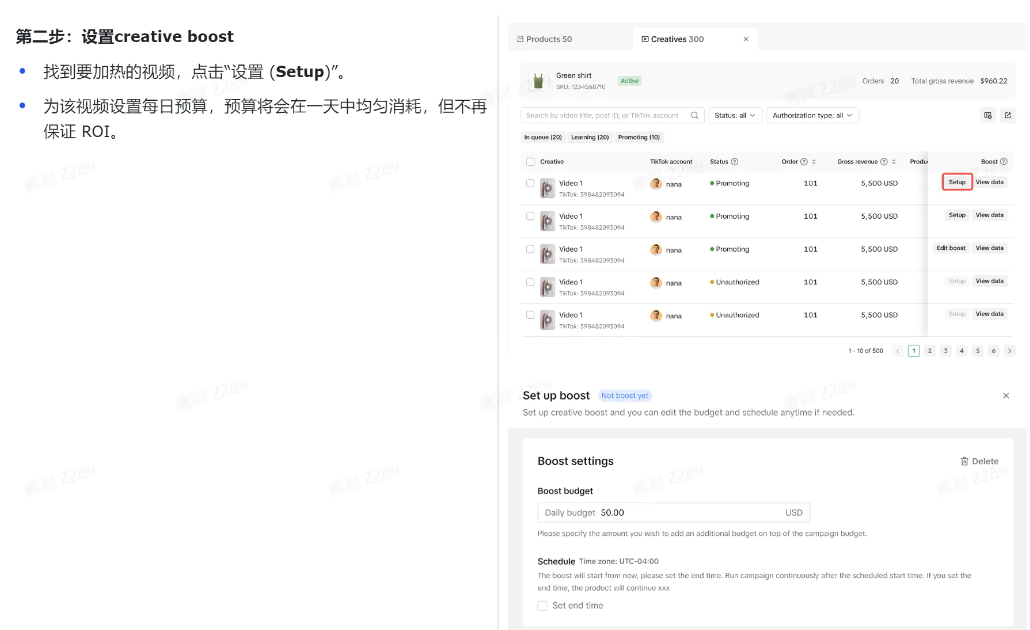Click the $960.22 total revenue value
Image resolution: width=1030 pixels, height=630 pixels.
[x=993, y=81]
